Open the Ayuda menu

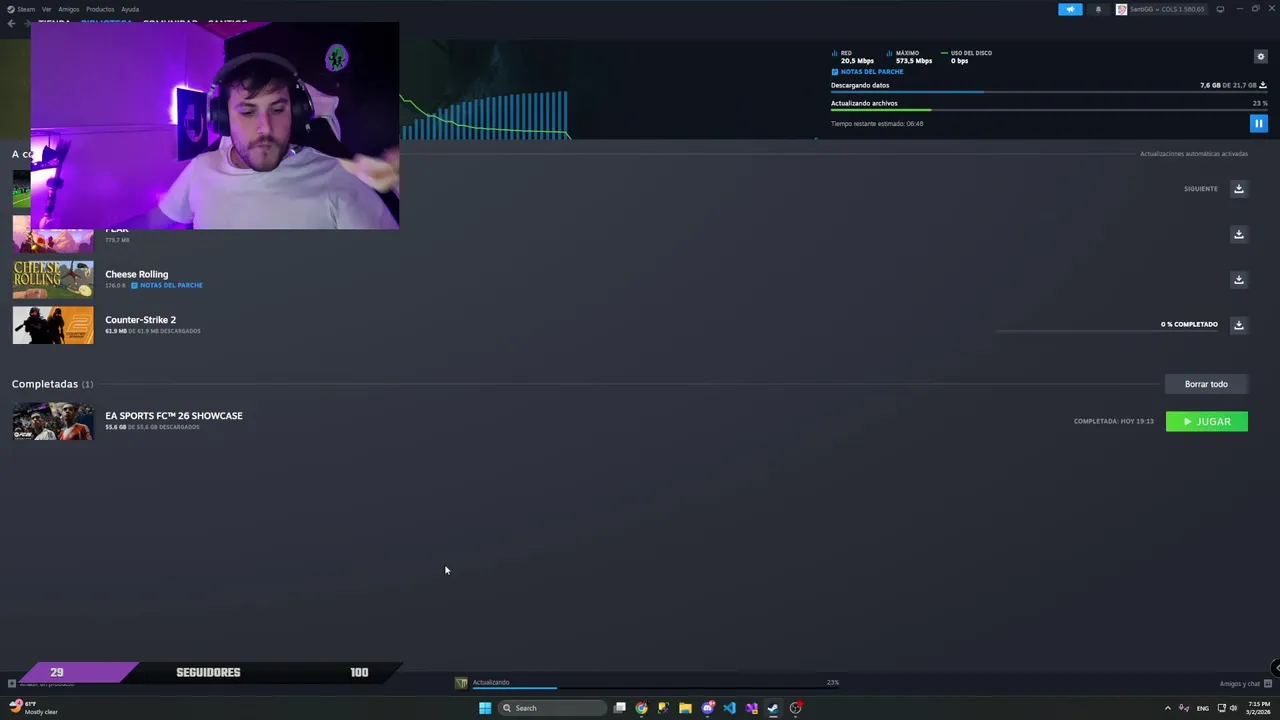point(130,9)
